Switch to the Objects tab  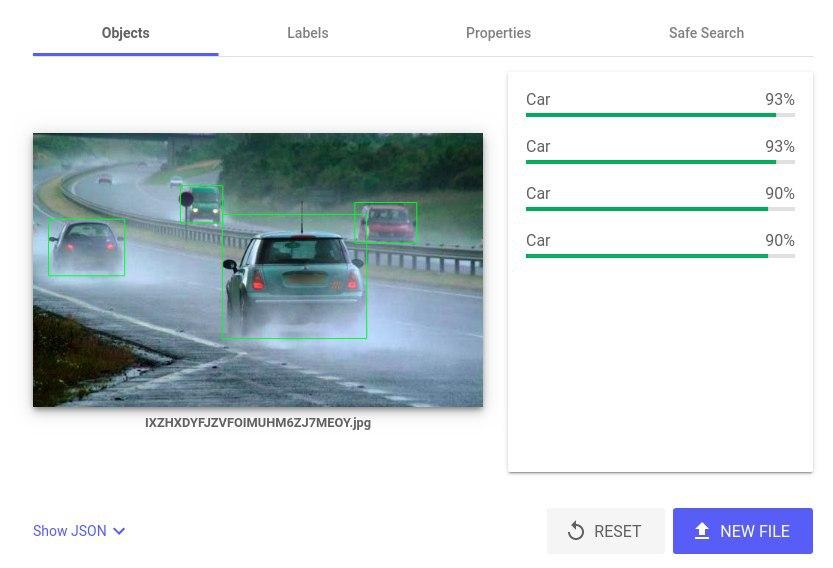tap(125, 33)
